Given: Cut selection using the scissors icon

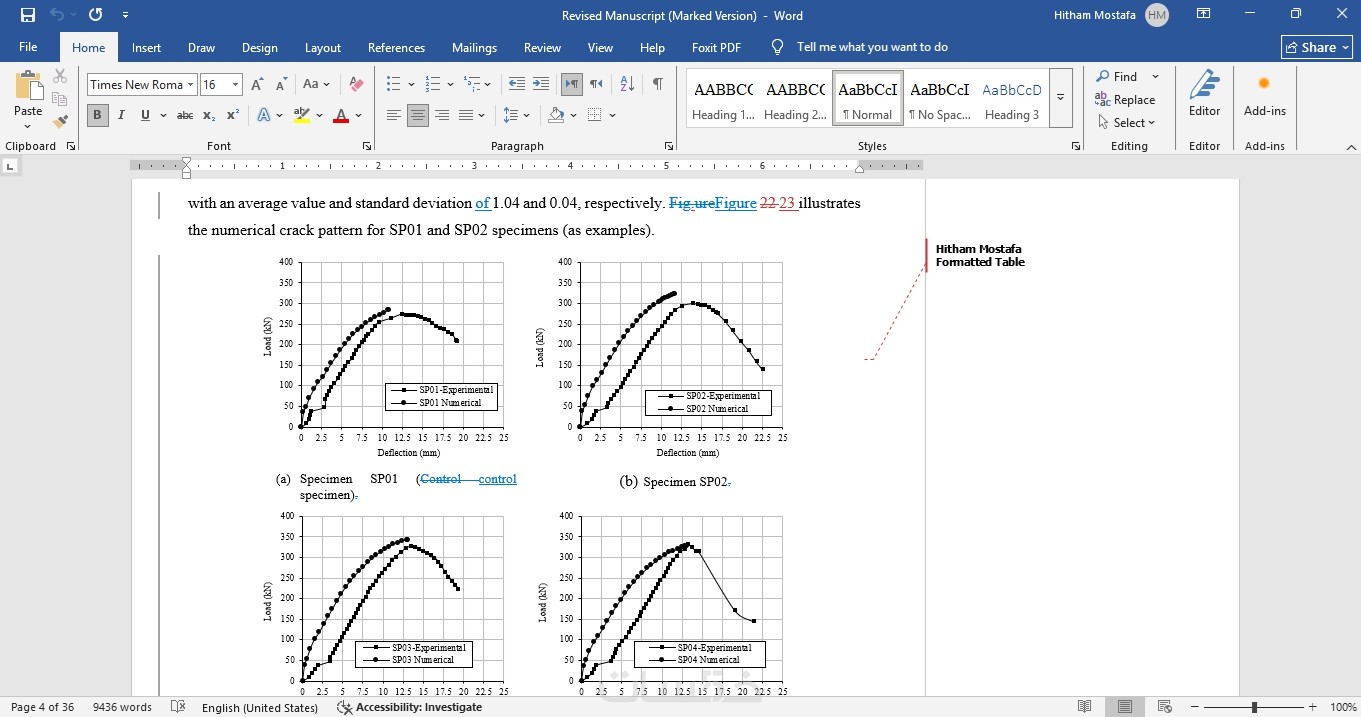Looking at the screenshot, I should (x=60, y=76).
